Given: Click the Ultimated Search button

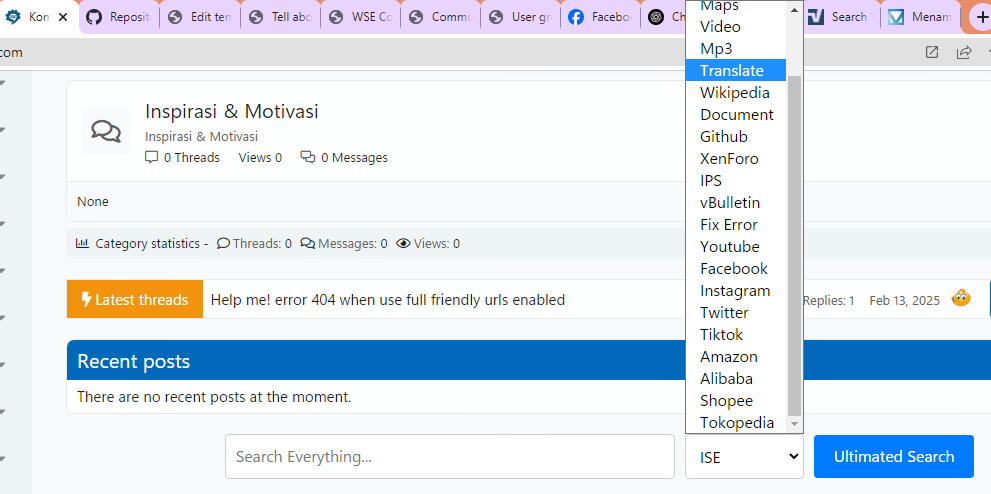Looking at the screenshot, I should click(x=894, y=456).
